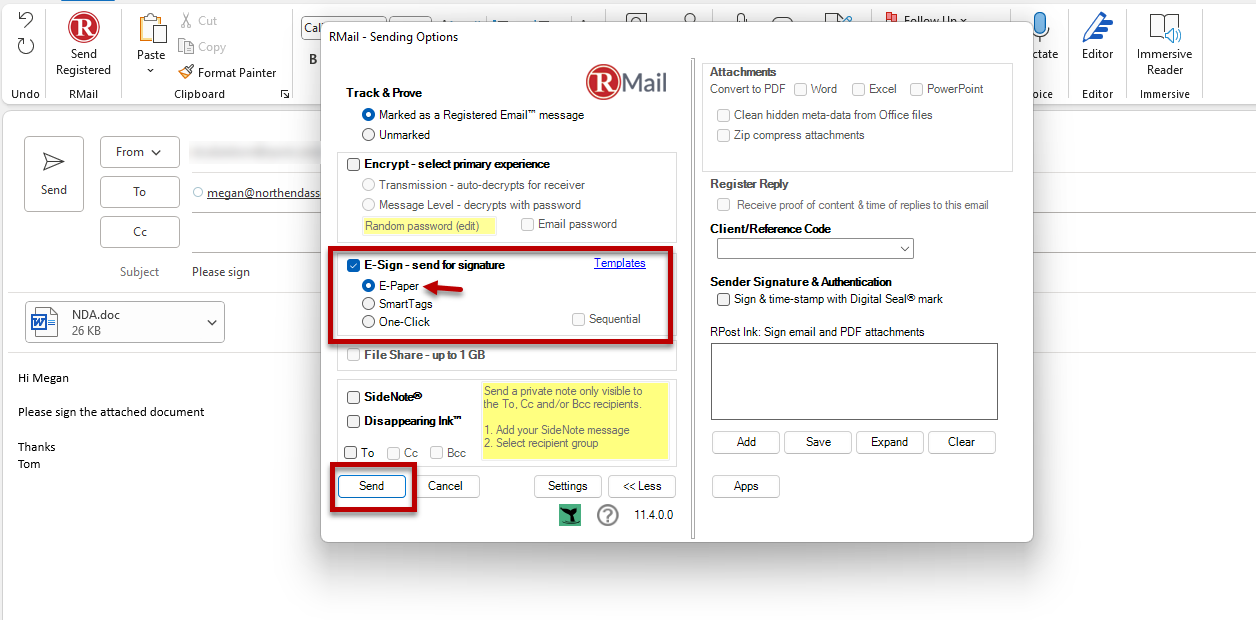
Task: Click the Subject field reading Please sign
Action: tap(221, 272)
